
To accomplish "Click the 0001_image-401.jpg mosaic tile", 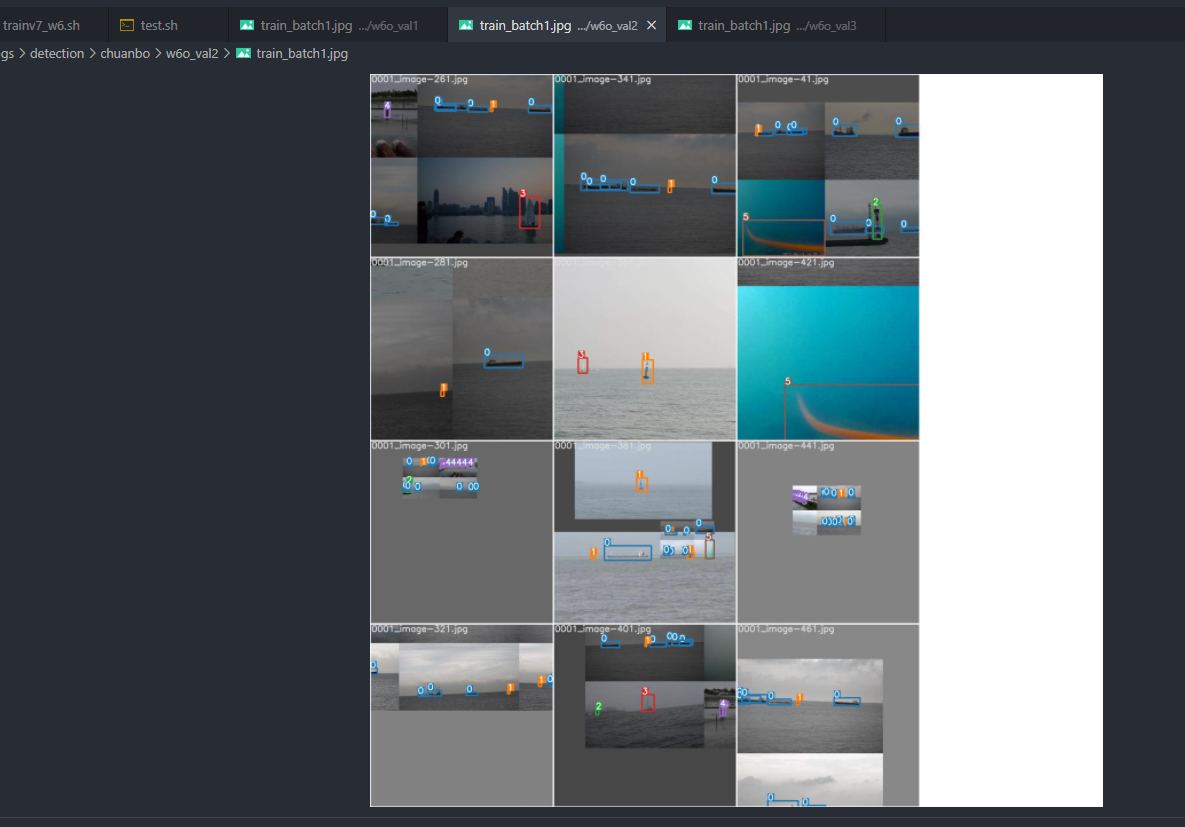I will [x=645, y=715].
